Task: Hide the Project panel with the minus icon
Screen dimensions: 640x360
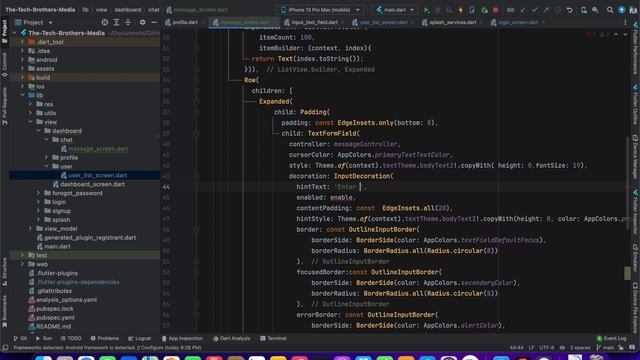Action: 154,22
